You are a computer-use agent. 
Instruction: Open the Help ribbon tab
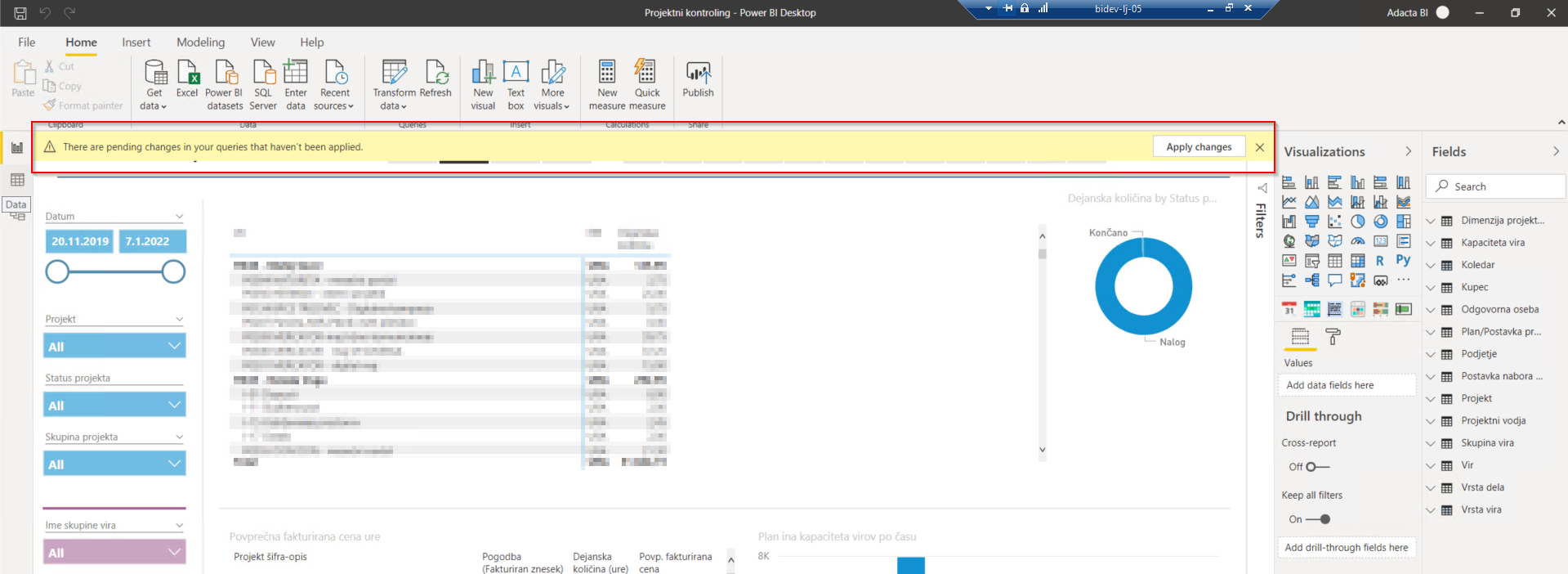click(311, 43)
